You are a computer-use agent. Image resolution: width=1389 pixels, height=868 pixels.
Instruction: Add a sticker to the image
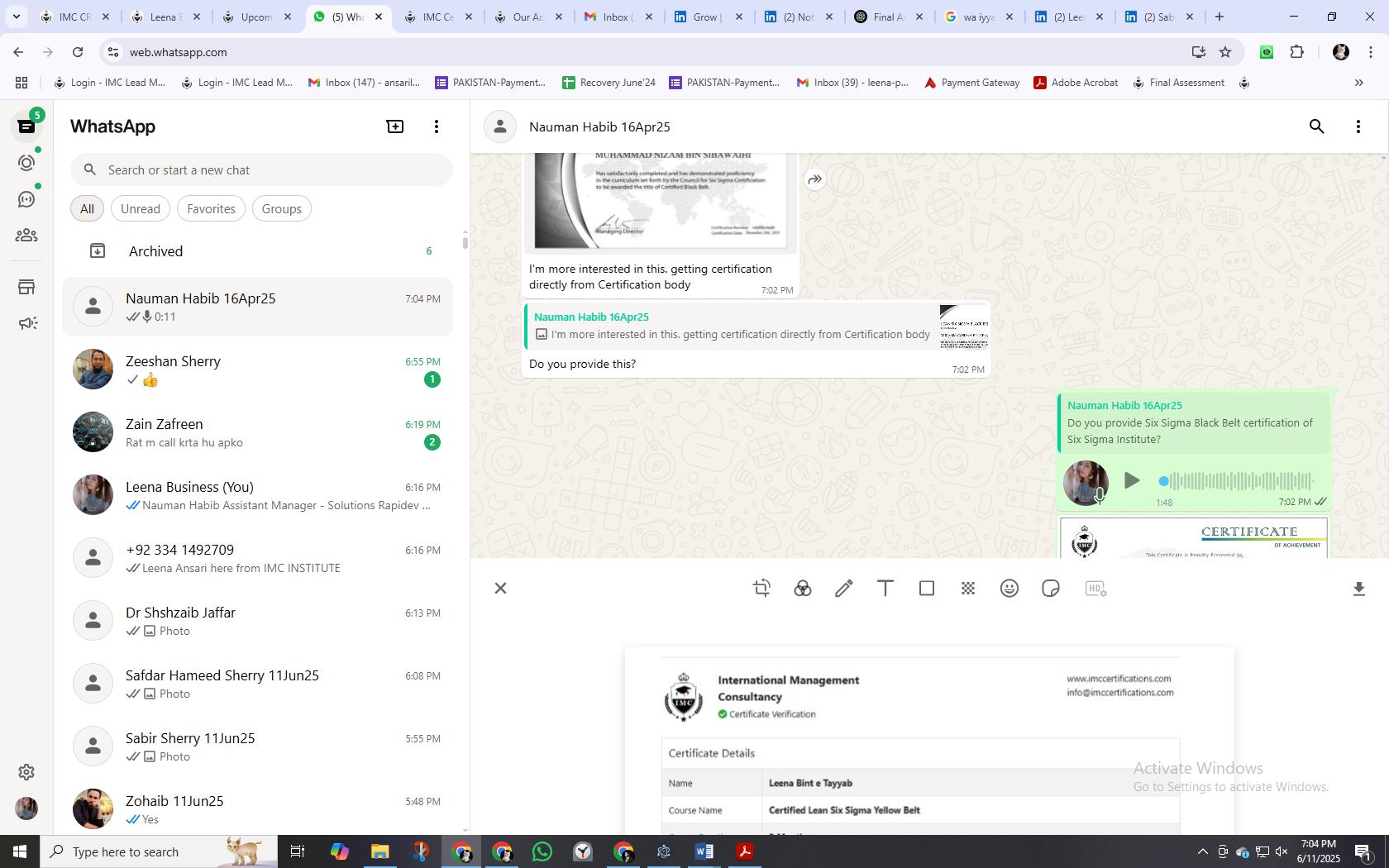coord(1051,588)
